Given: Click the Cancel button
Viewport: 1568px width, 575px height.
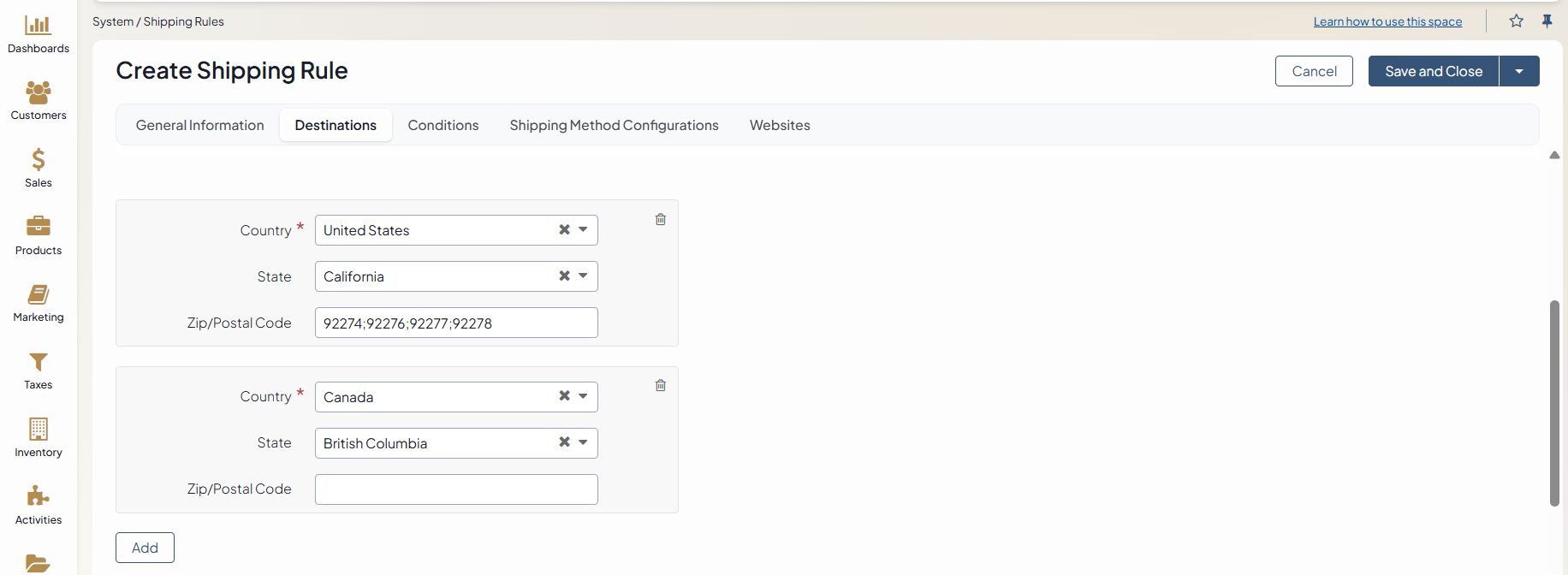Looking at the screenshot, I should click(x=1314, y=71).
